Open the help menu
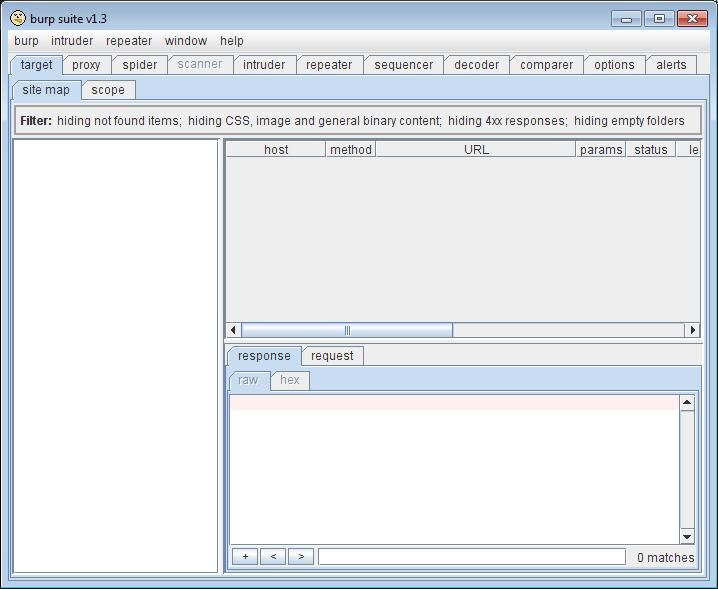 point(231,41)
